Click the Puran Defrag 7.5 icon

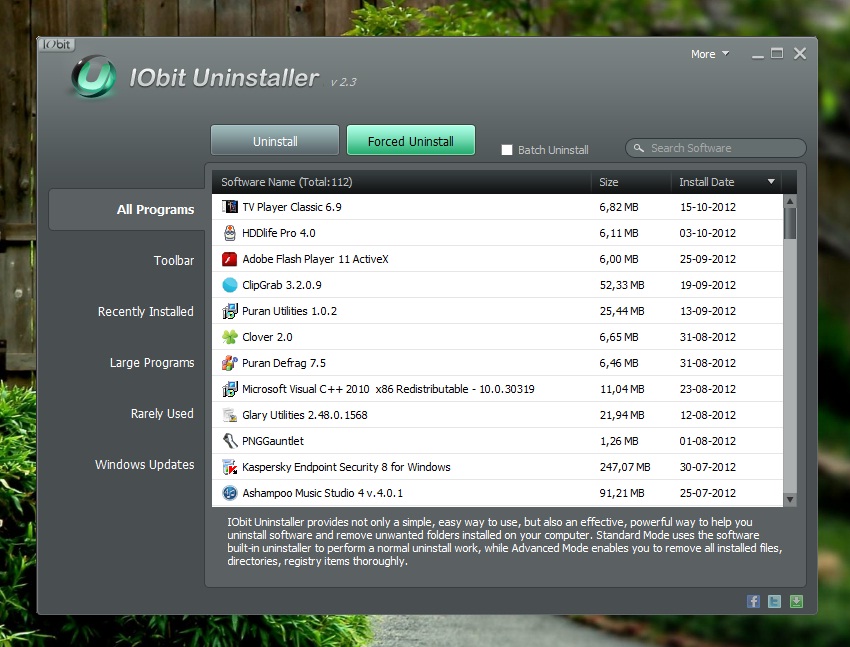tap(230, 363)
